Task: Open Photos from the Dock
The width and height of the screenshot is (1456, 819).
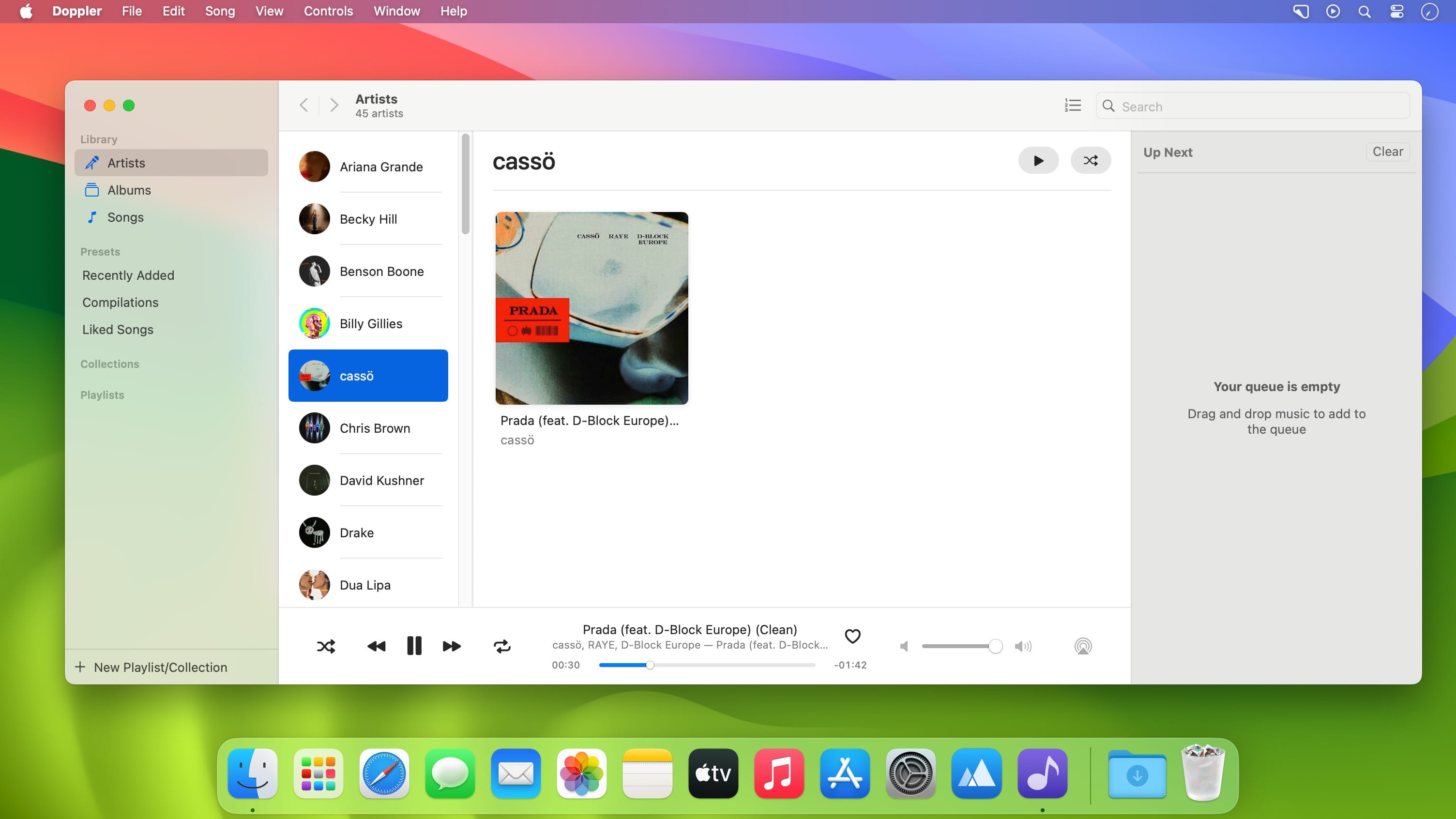Action: [x=582, y=774]
